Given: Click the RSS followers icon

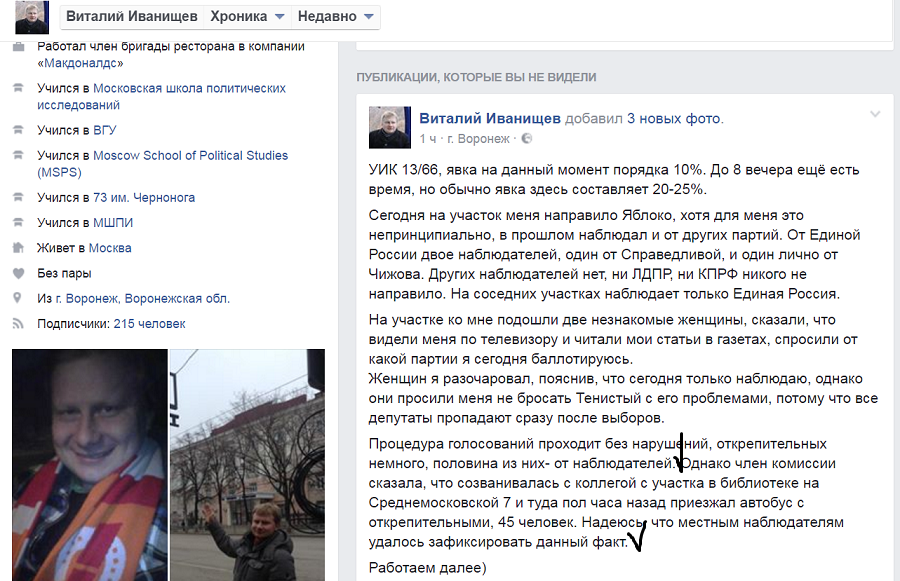Looking at the screenshot, I should coord(18,324).
